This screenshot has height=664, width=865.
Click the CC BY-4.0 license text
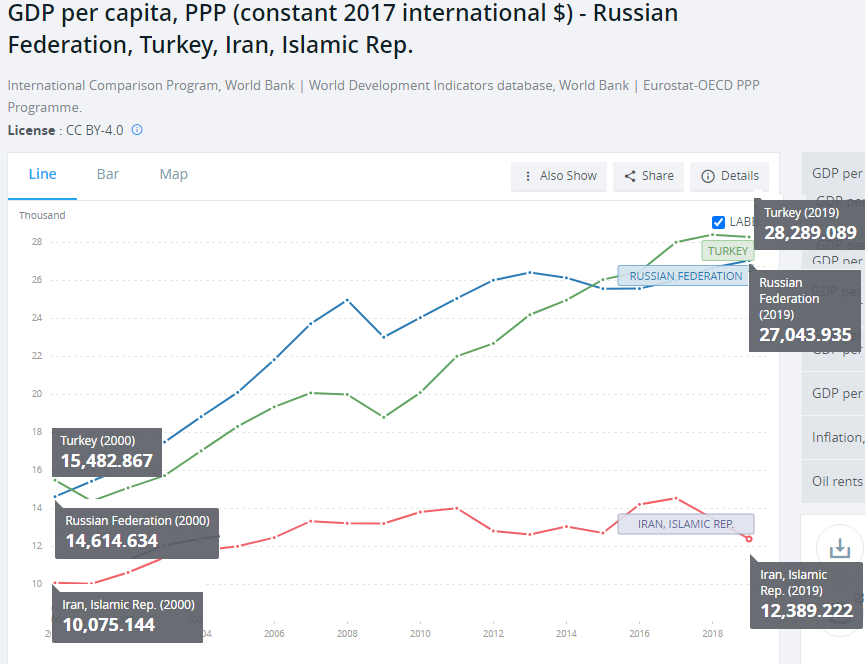(94, 131)
